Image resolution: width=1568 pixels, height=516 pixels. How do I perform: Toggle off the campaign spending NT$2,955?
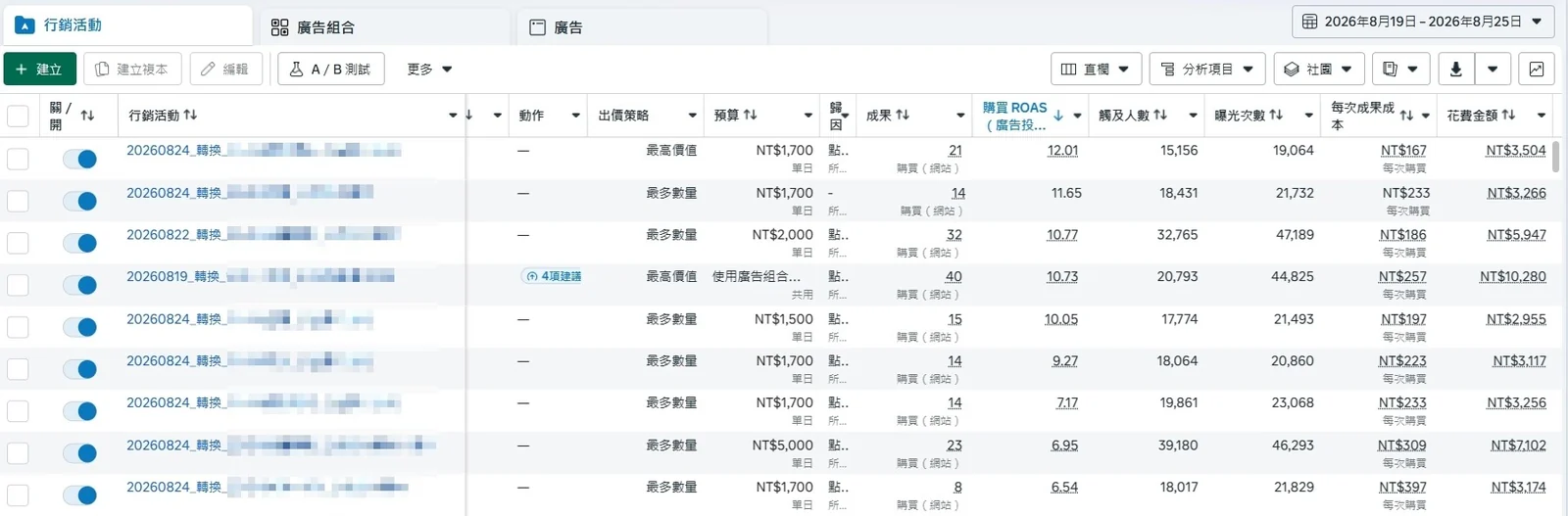tap(79, 327)
